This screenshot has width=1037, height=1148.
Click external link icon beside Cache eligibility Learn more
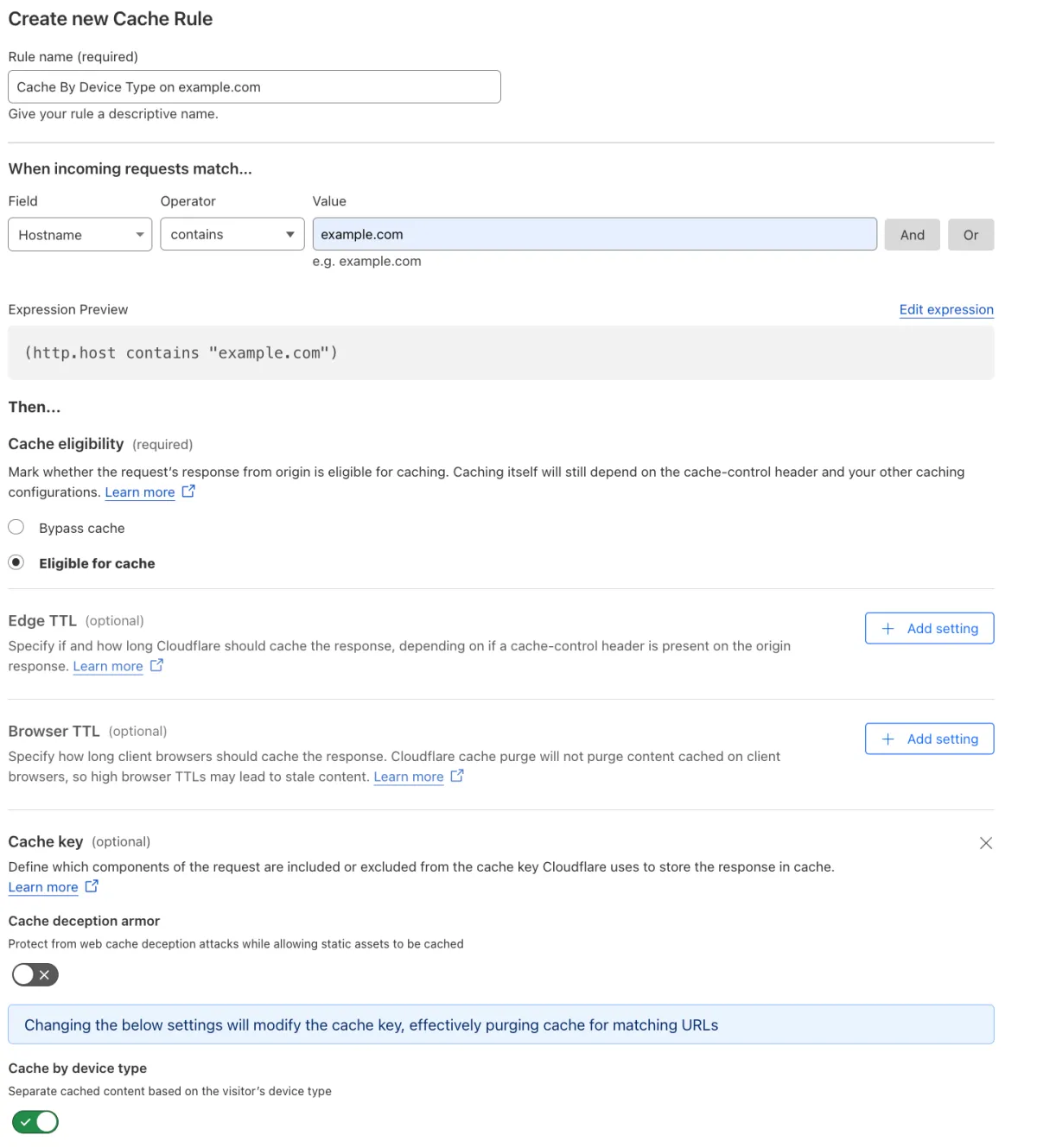188,491
